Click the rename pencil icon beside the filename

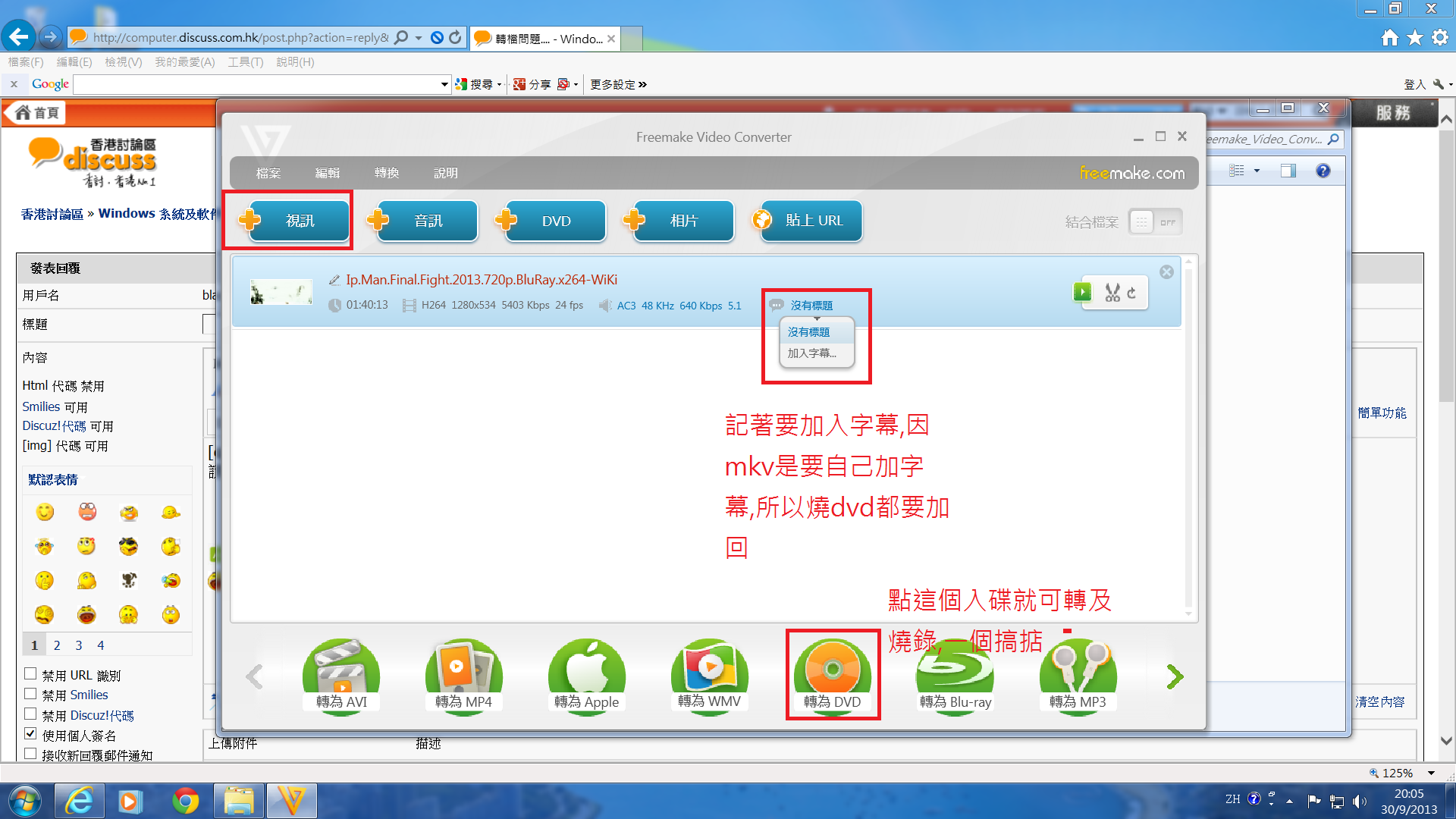pos(334,280)
